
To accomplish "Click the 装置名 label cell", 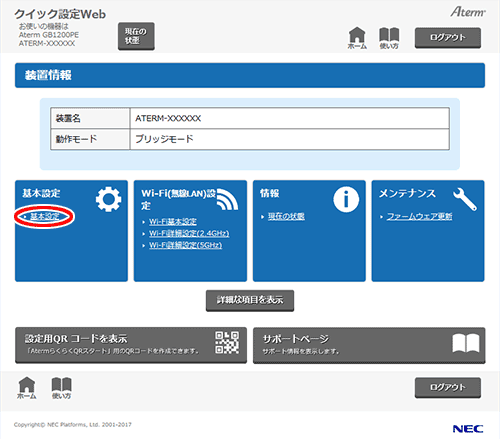I will pyautogui.click(x=90, y=118).
